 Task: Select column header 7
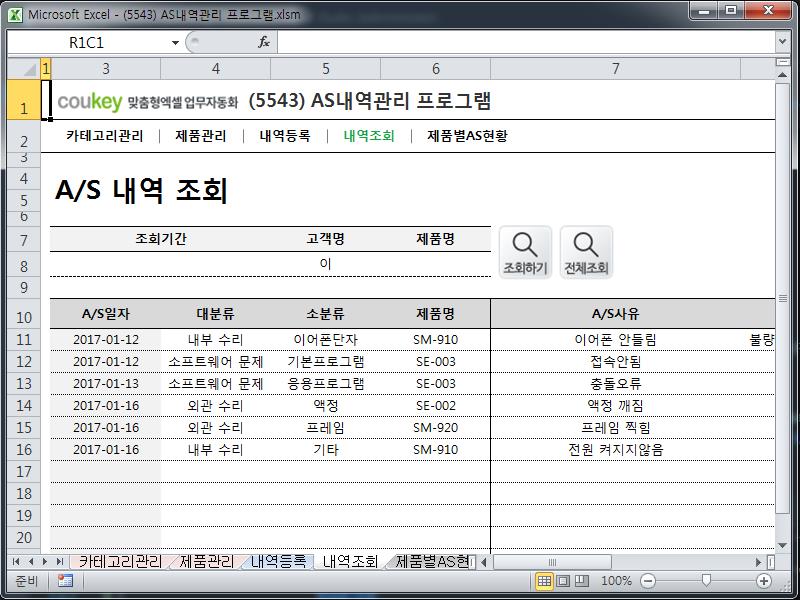615,68
